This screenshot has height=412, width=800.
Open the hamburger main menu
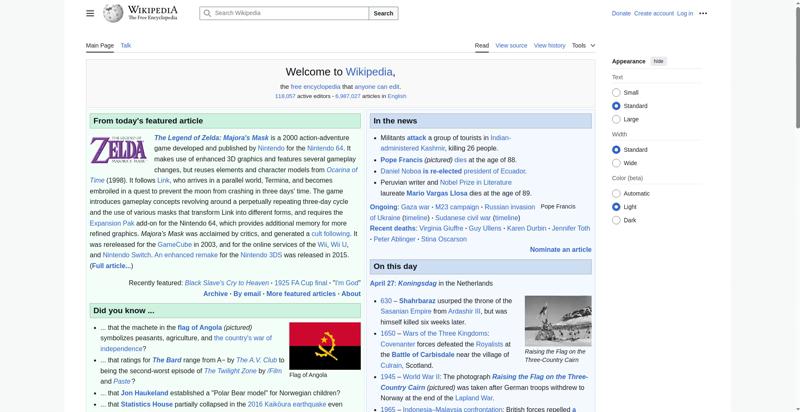(90, 13)
